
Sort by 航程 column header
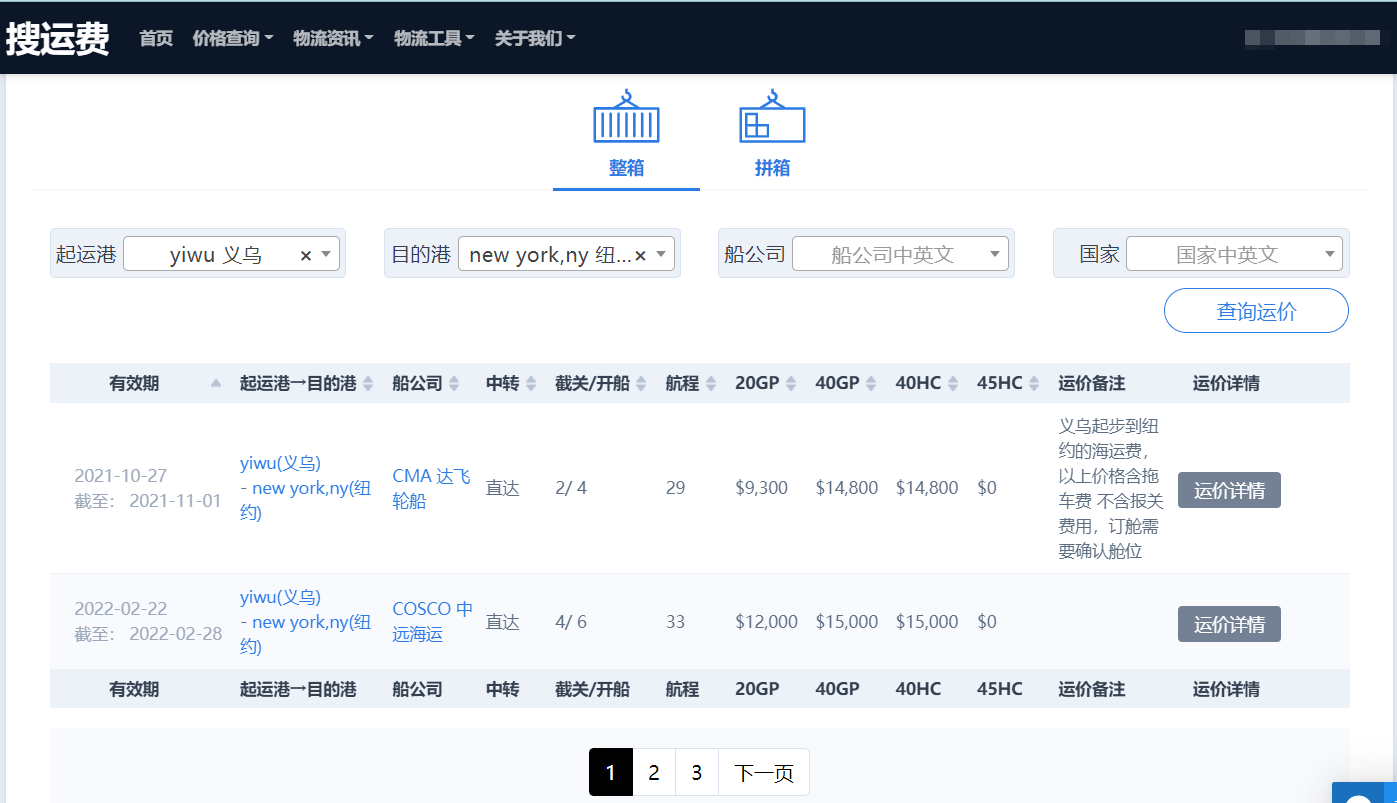(x=691, y=383)
